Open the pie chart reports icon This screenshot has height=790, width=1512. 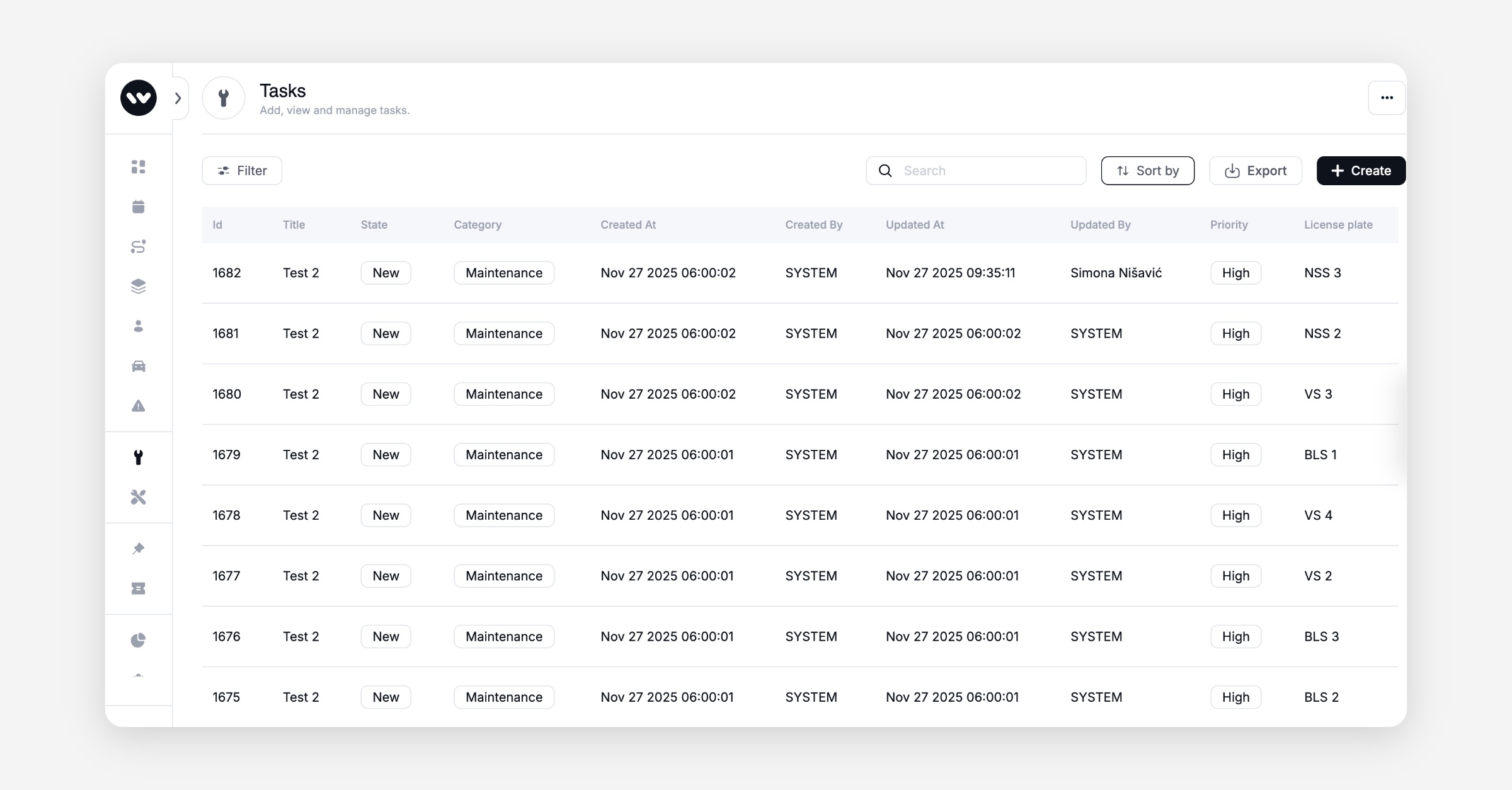tap(138, 640)
